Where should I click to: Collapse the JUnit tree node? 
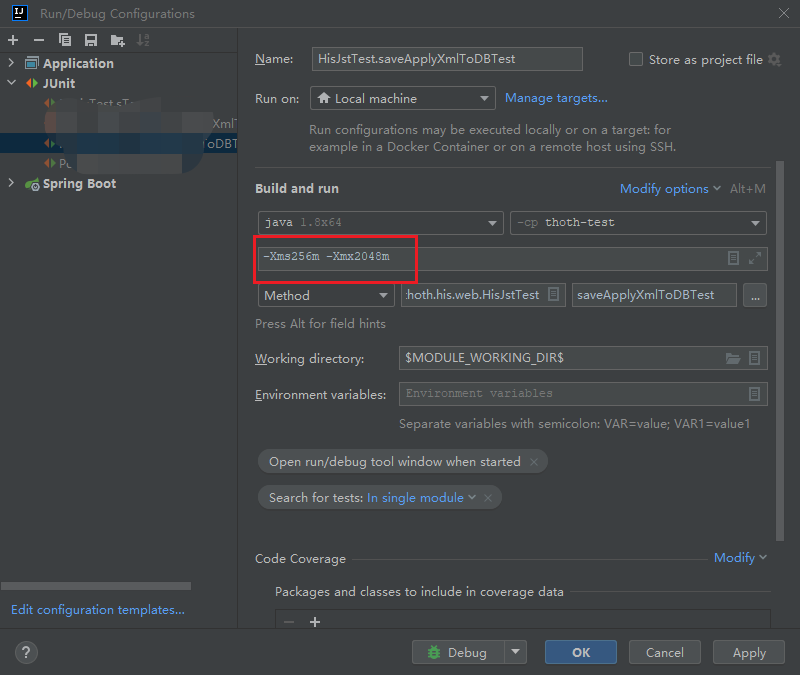coord(11,83)
